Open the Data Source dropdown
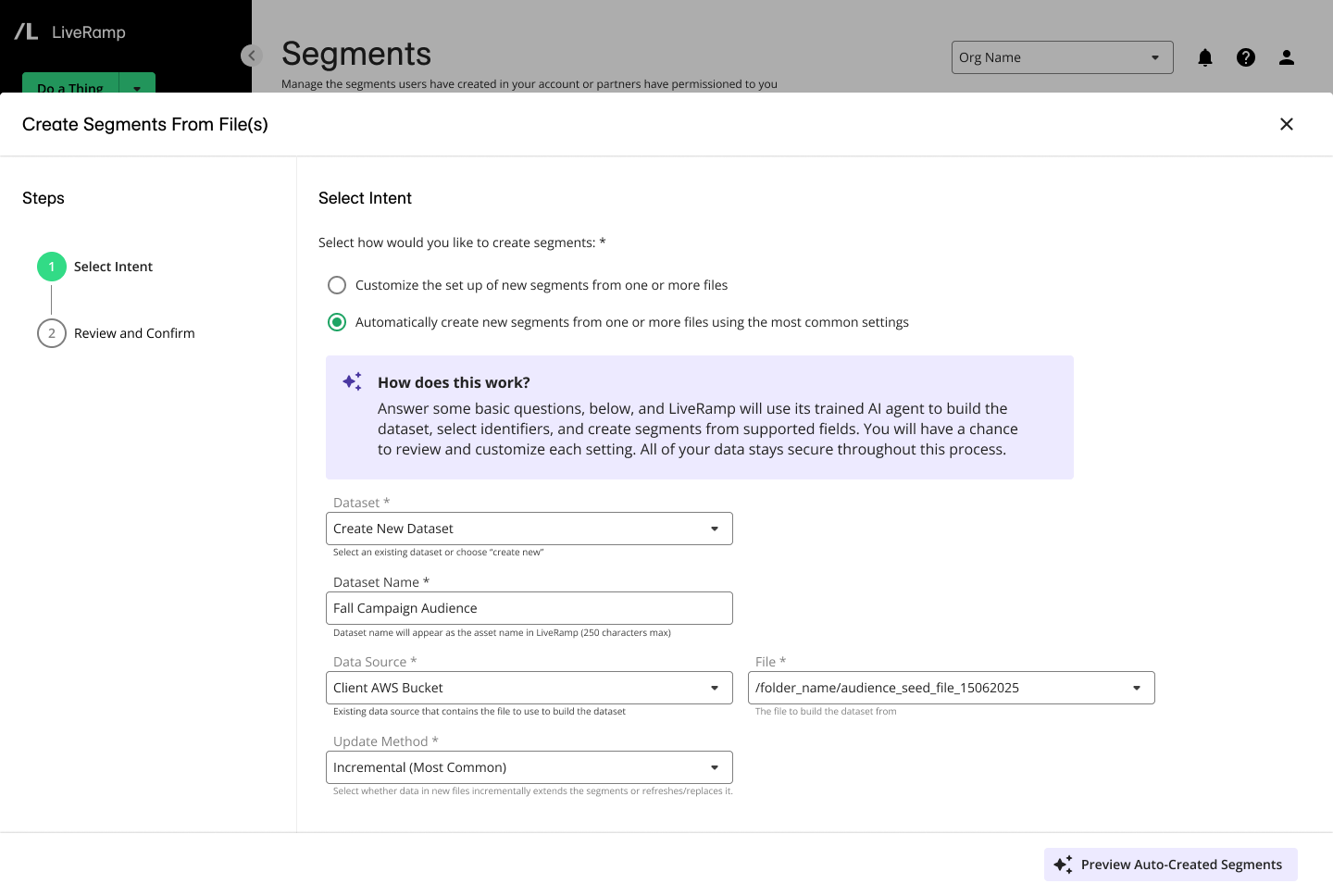The image size is (1333, 896). click(529, 688)
